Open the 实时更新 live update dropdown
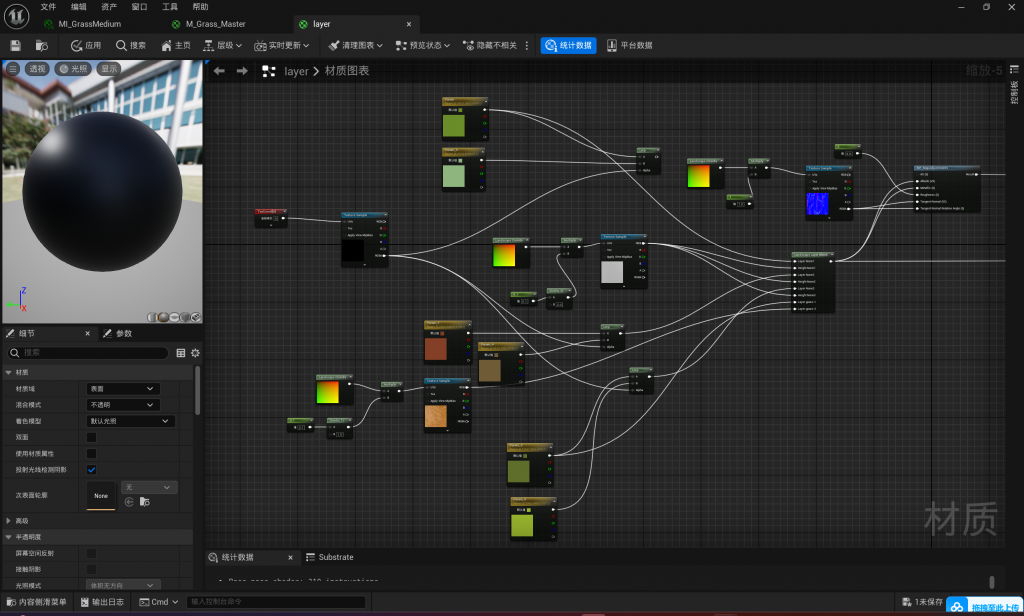 click(x=281, y=45)
